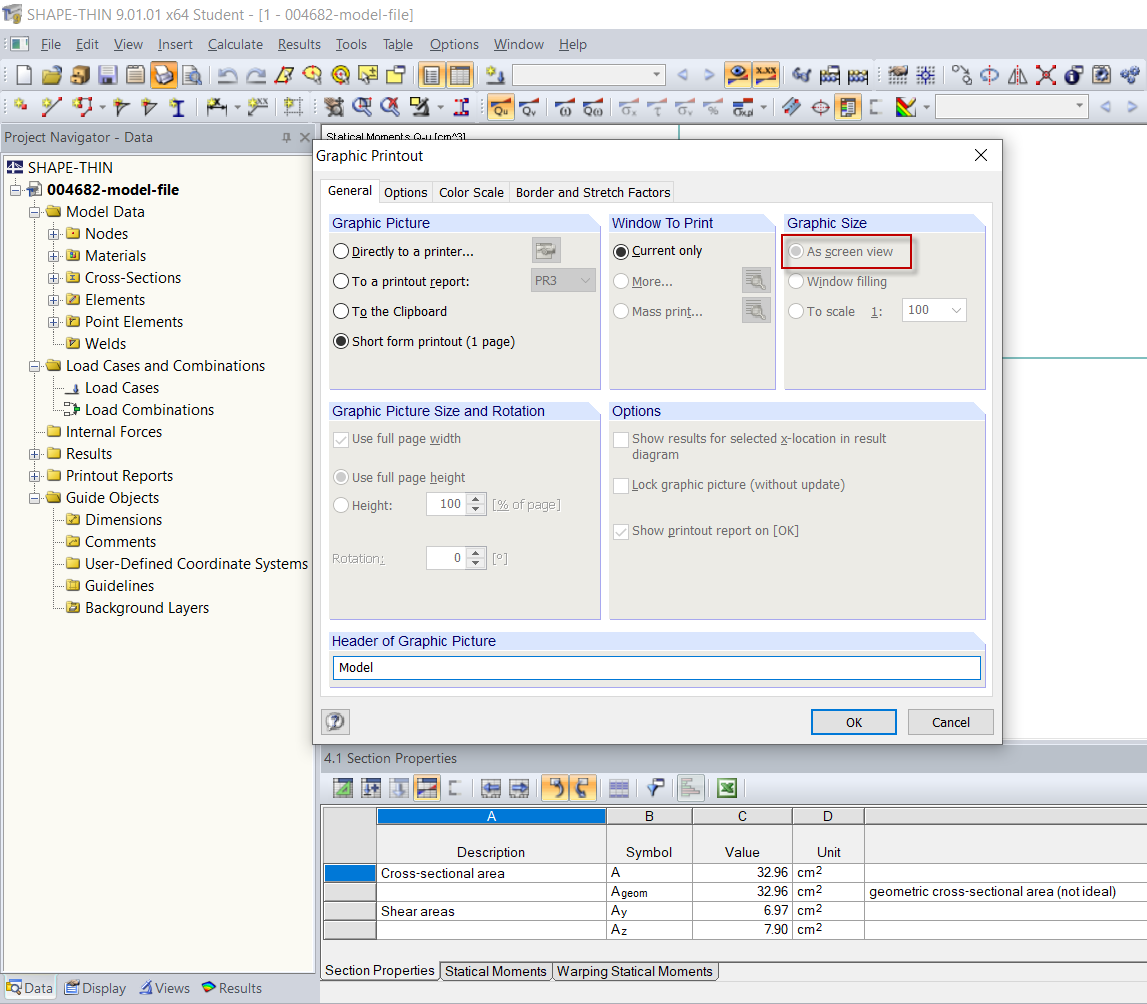Click the Undo arrow icon

(227, 75)
